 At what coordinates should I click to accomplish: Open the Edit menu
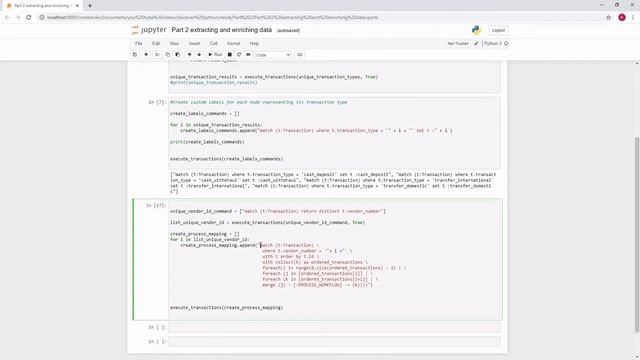[x=156, y=43]
